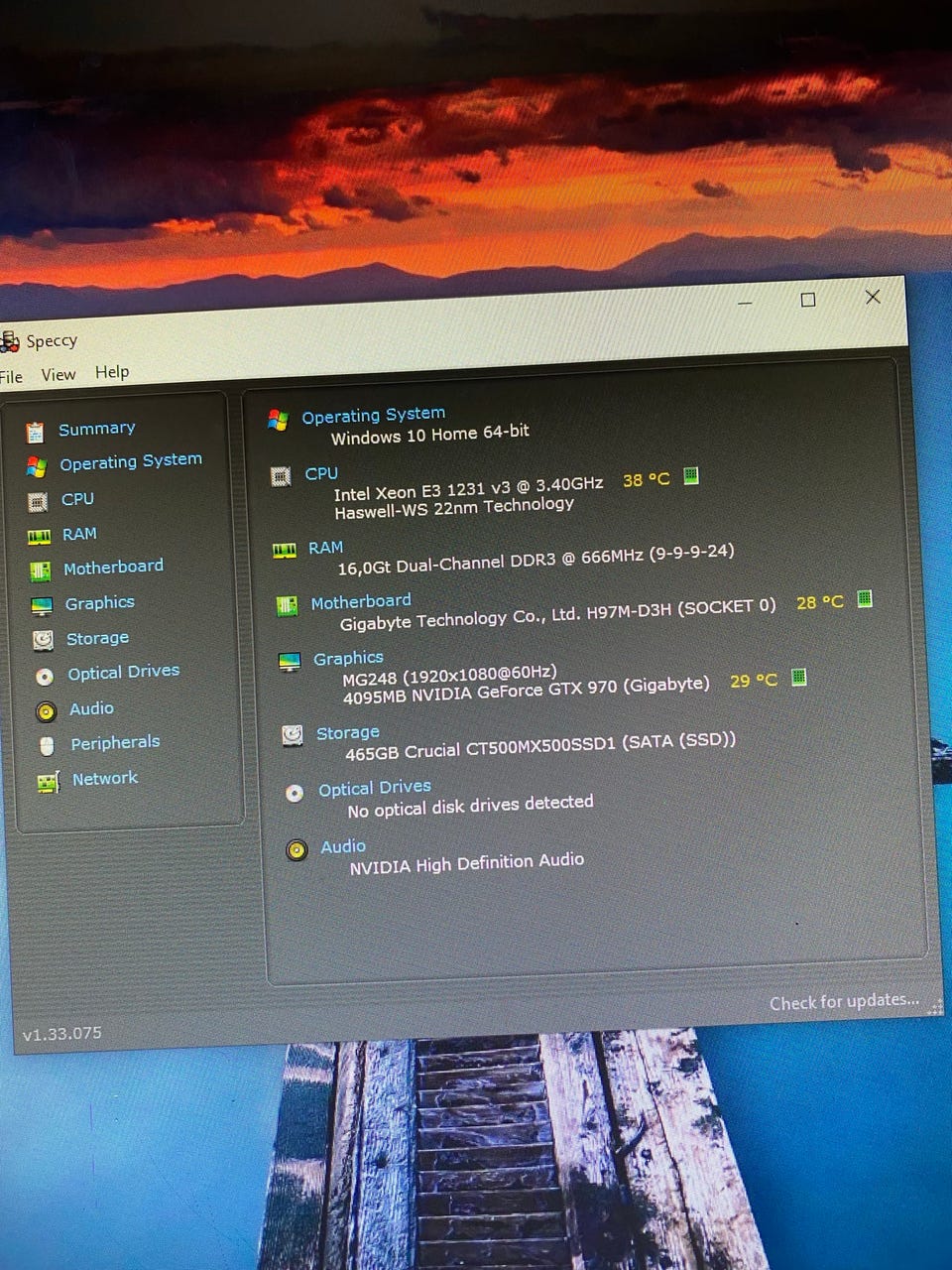952x1270 pixels.
Task: Select Storage in the sidebar
Action: pos(97,638)
